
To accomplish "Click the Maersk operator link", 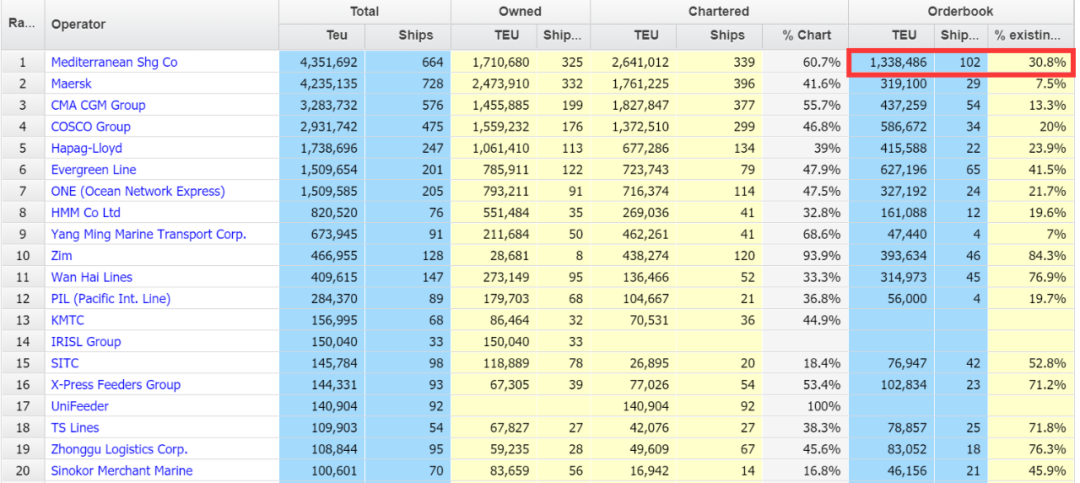I will click(71, 84).
